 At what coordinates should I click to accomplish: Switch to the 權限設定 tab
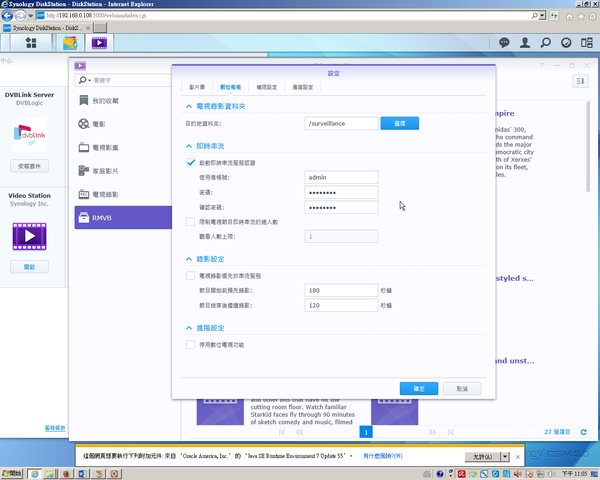(x=267, y=87)
